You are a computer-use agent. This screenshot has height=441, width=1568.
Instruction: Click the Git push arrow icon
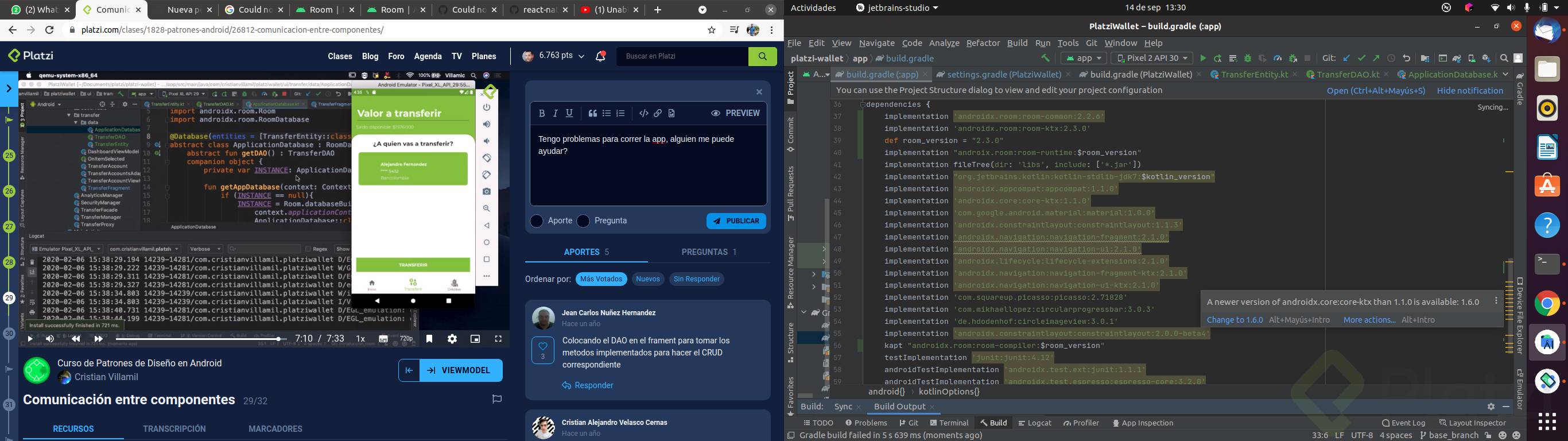coord(1376,59)
